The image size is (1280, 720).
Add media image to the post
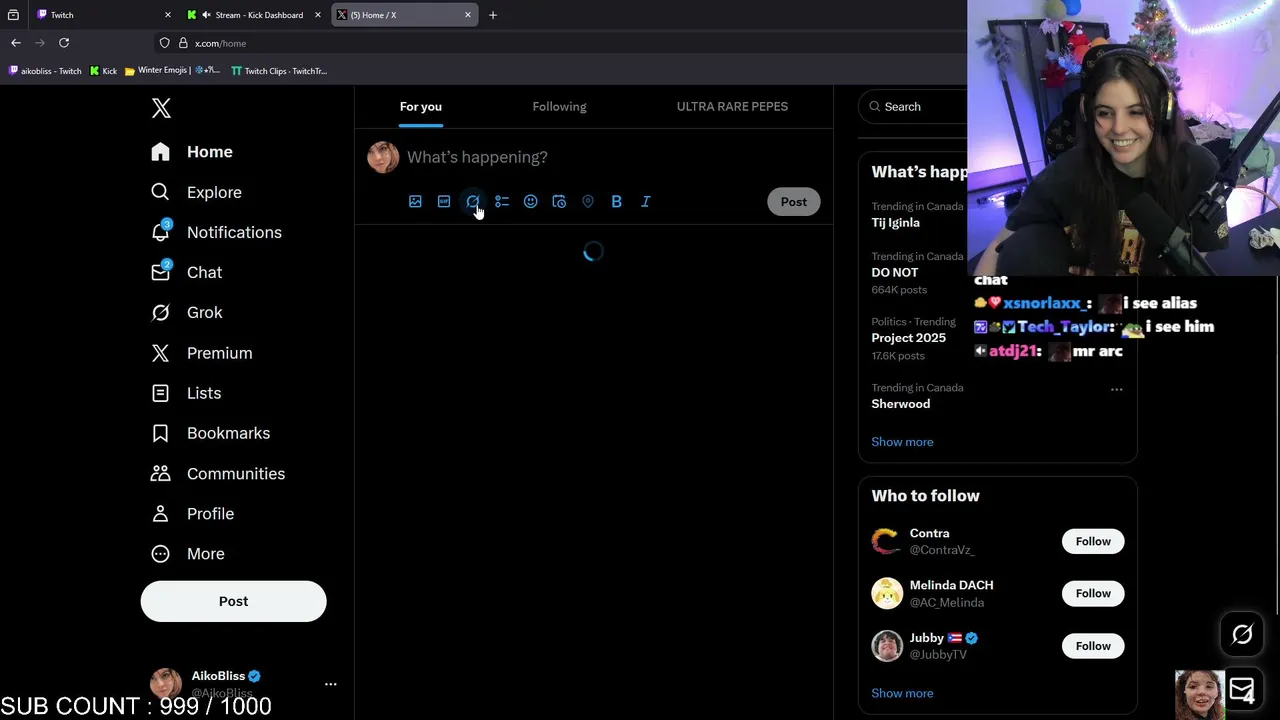415,201
